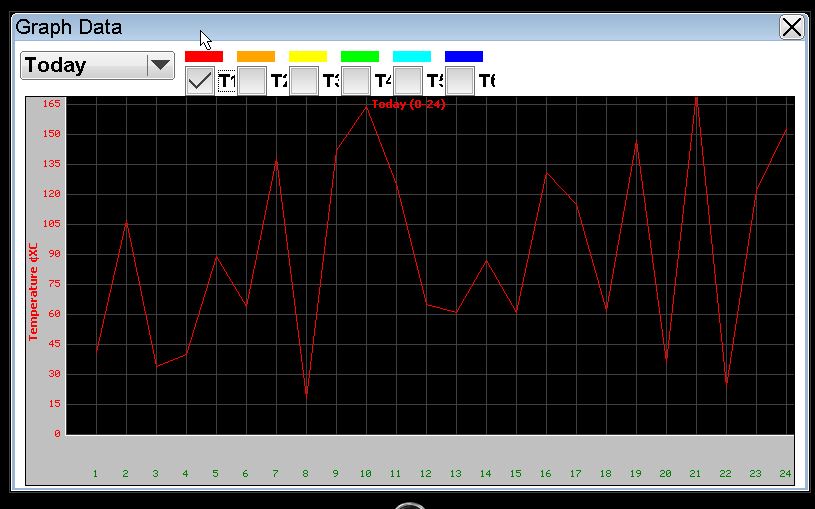Click hour 1 on the time axis
Screen dimensions: 815x509
pos(95,474)
